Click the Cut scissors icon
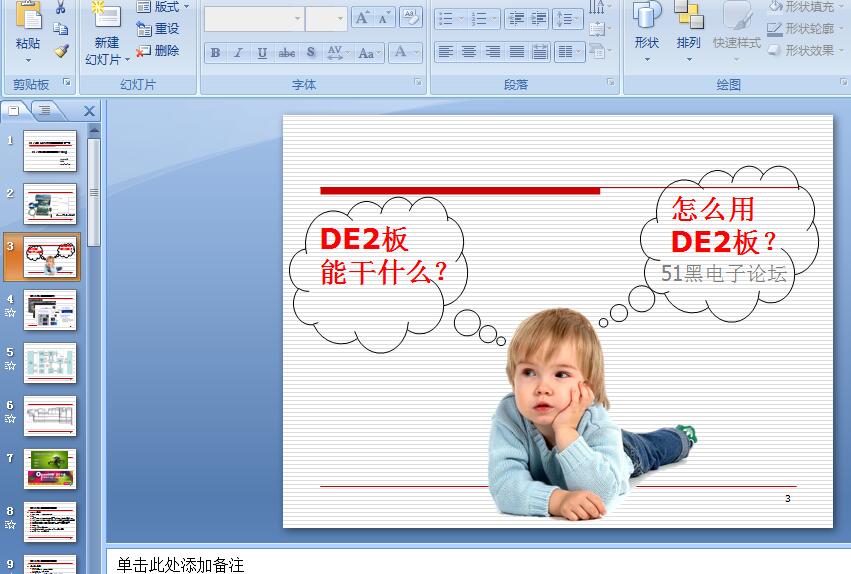Screen dimensions: 851x574 (x=61, y=8)
